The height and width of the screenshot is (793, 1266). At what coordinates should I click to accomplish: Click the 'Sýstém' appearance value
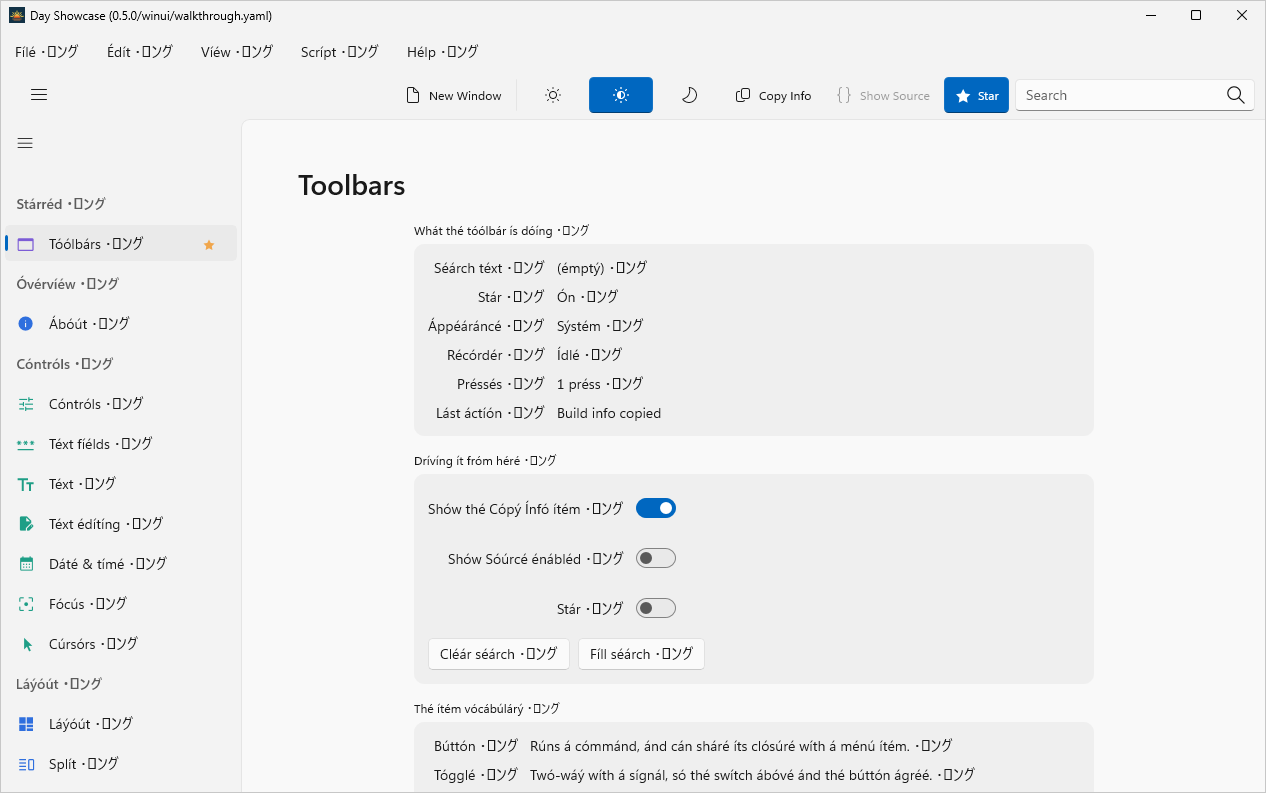pos(600,326)
